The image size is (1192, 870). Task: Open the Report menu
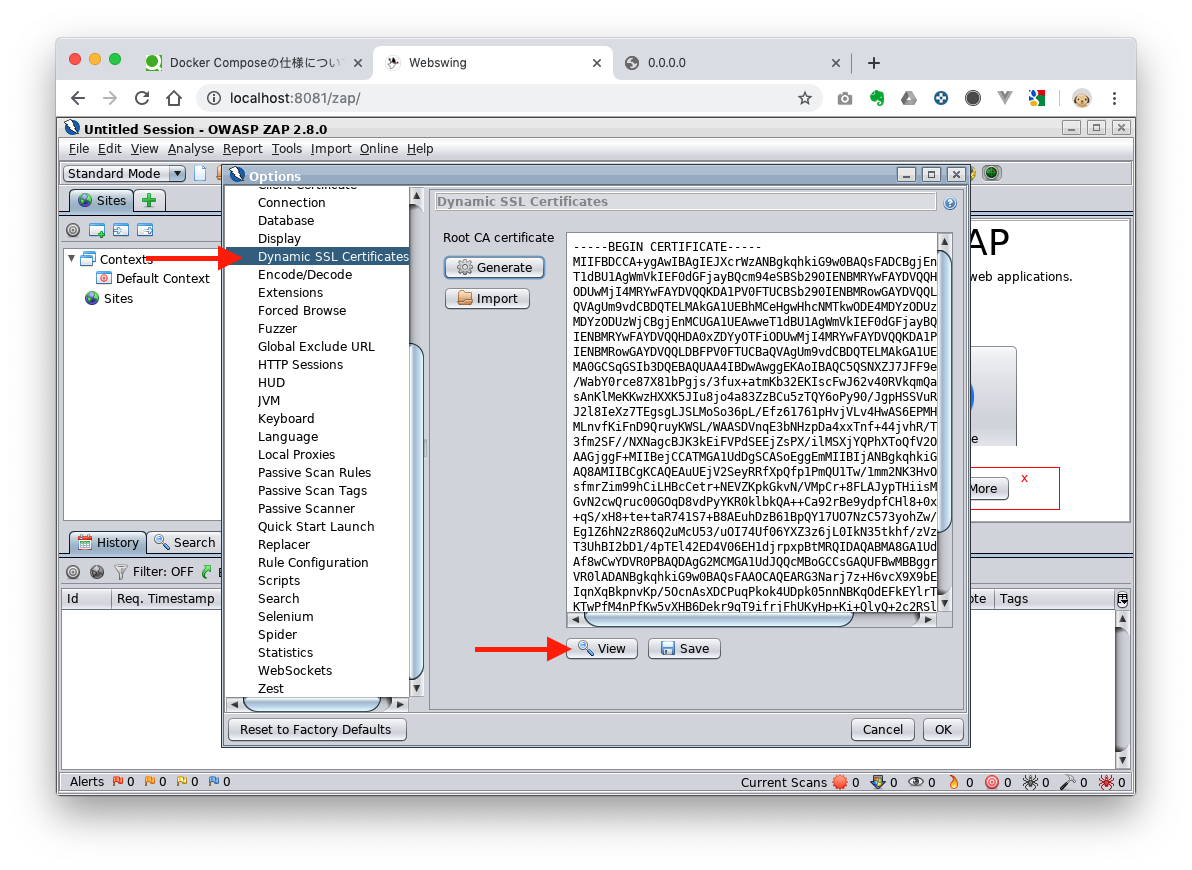pos(243,149)
